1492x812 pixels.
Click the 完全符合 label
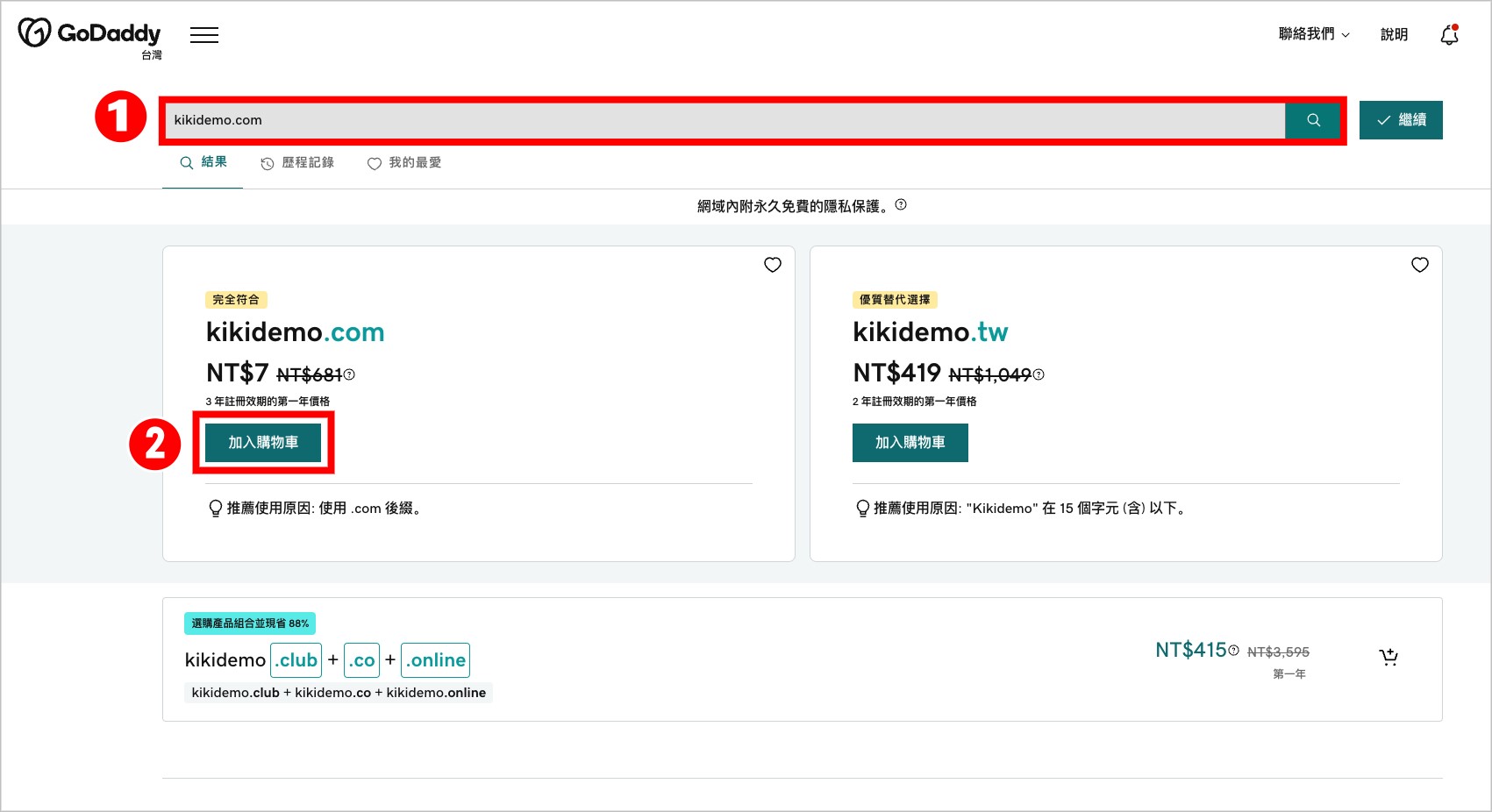(x=236, y=300)
